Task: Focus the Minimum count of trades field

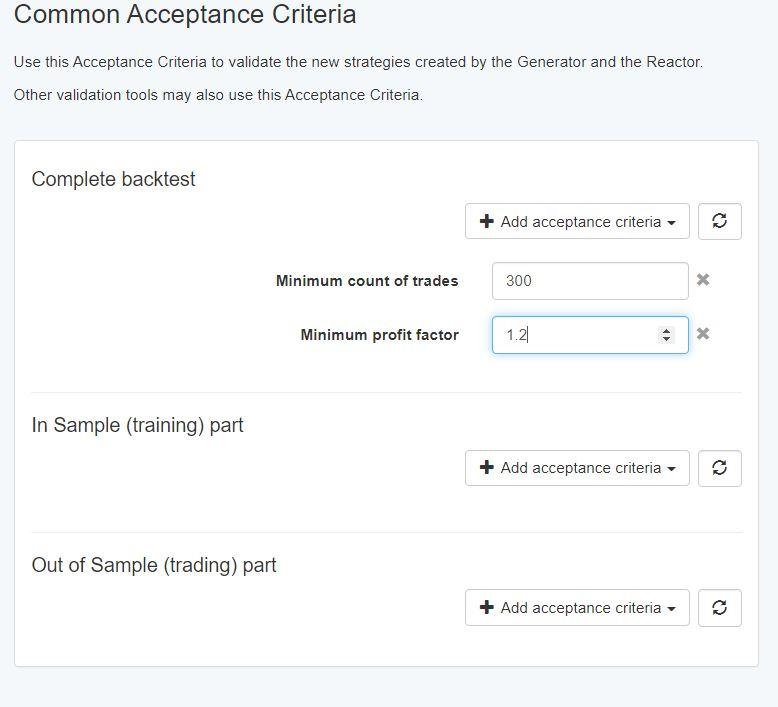Action: pos(590,281)
